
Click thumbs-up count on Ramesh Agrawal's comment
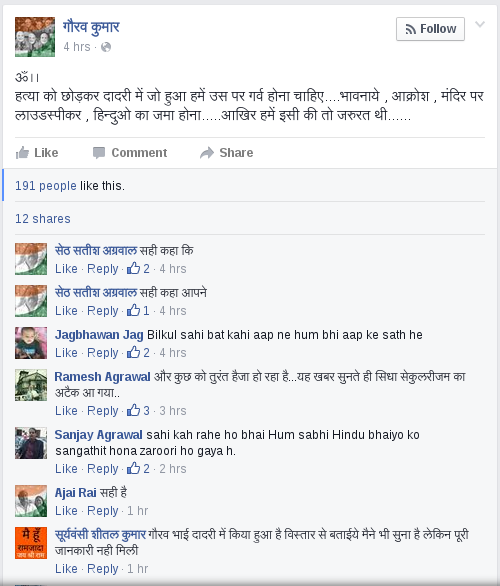(x=138, y=411)
